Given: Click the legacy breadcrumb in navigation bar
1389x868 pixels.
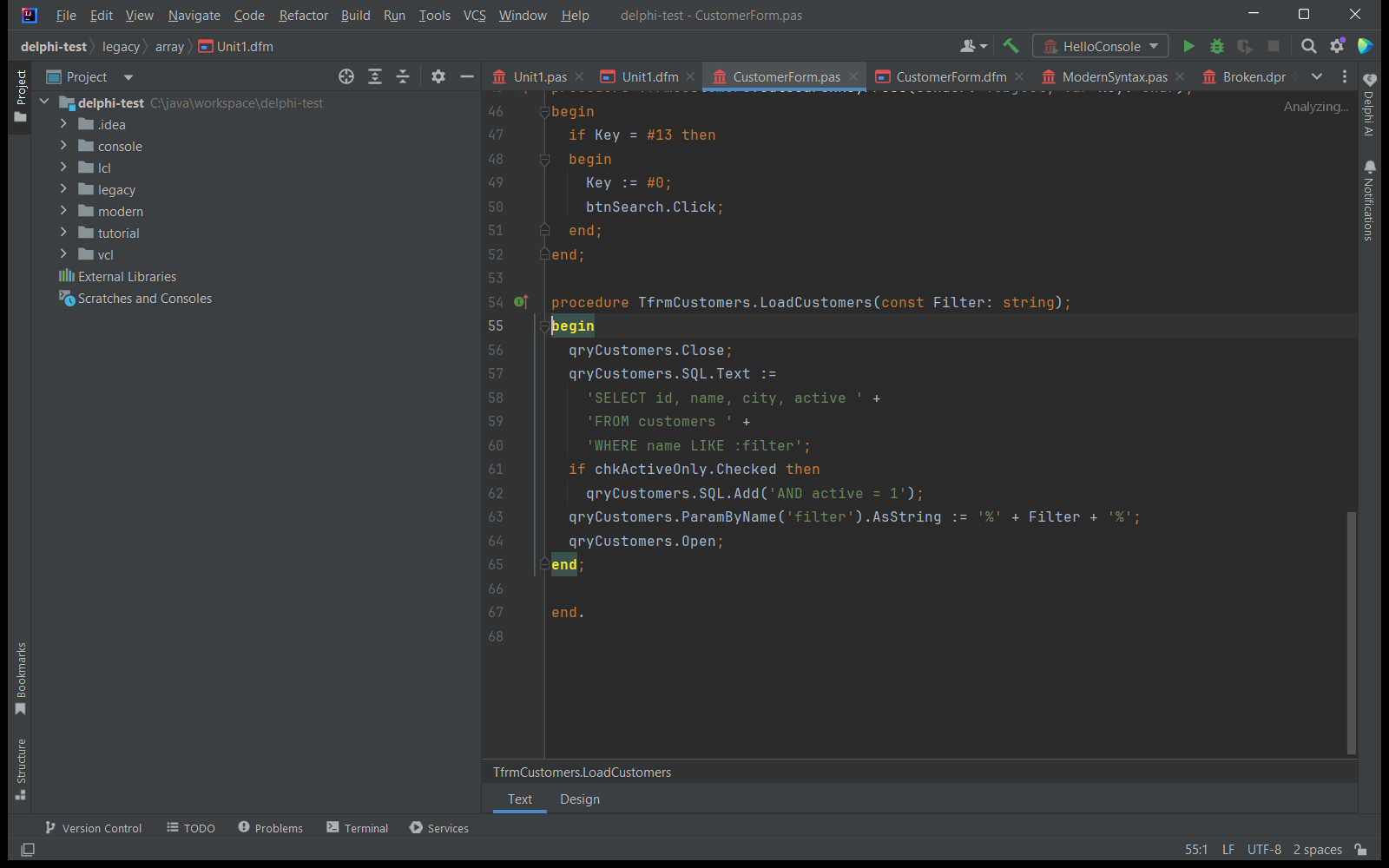Looking at the screenshot, I should (x=121, y=46).
